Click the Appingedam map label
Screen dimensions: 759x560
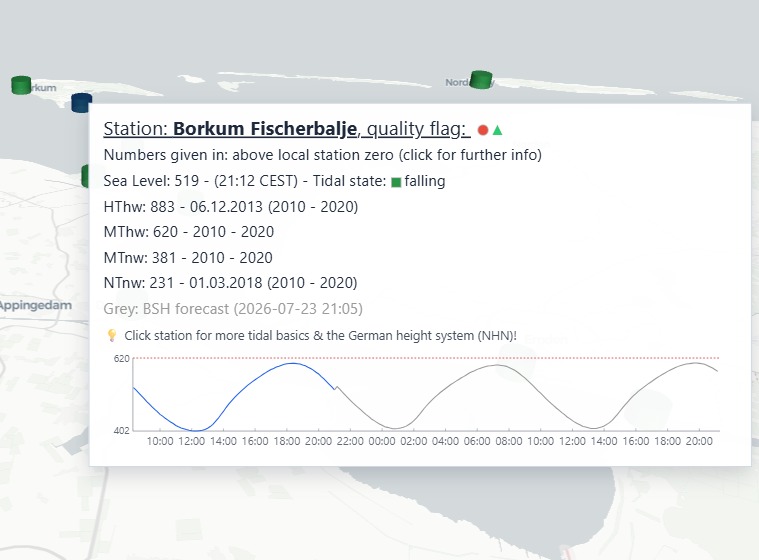coord(36,305)
